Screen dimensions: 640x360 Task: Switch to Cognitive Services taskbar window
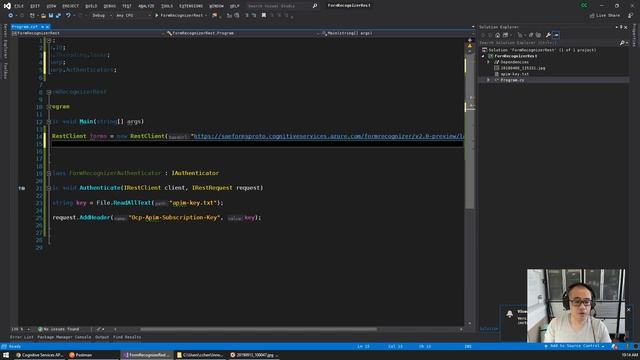pos(39,355)
